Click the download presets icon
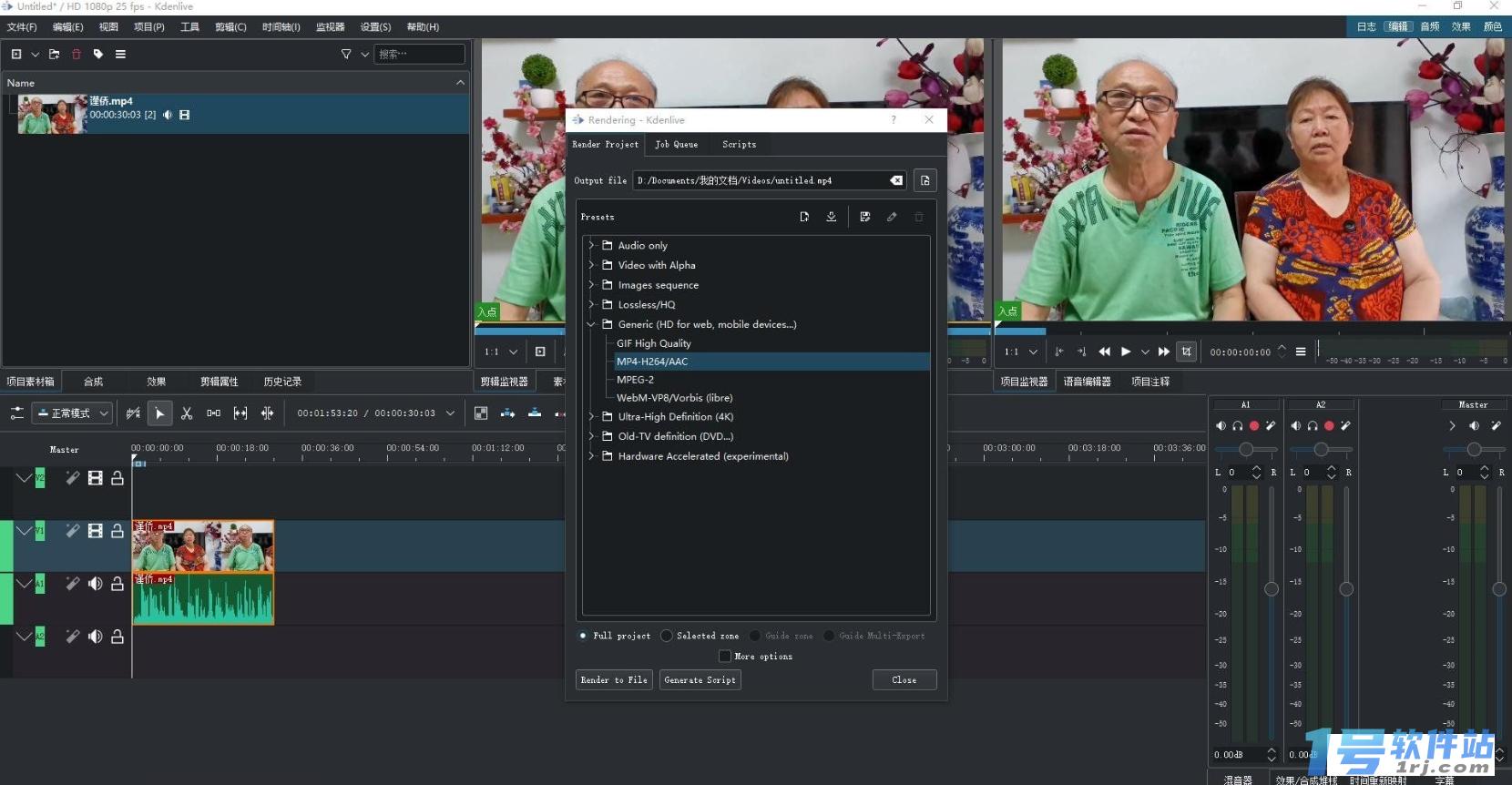This screenshot has width=1512, height=785. click(x=831, y=217)
